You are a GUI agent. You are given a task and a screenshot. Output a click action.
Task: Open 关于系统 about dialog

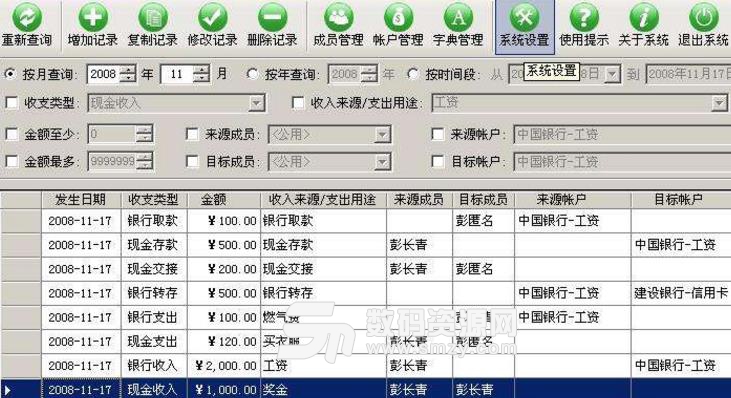(644, 25)
